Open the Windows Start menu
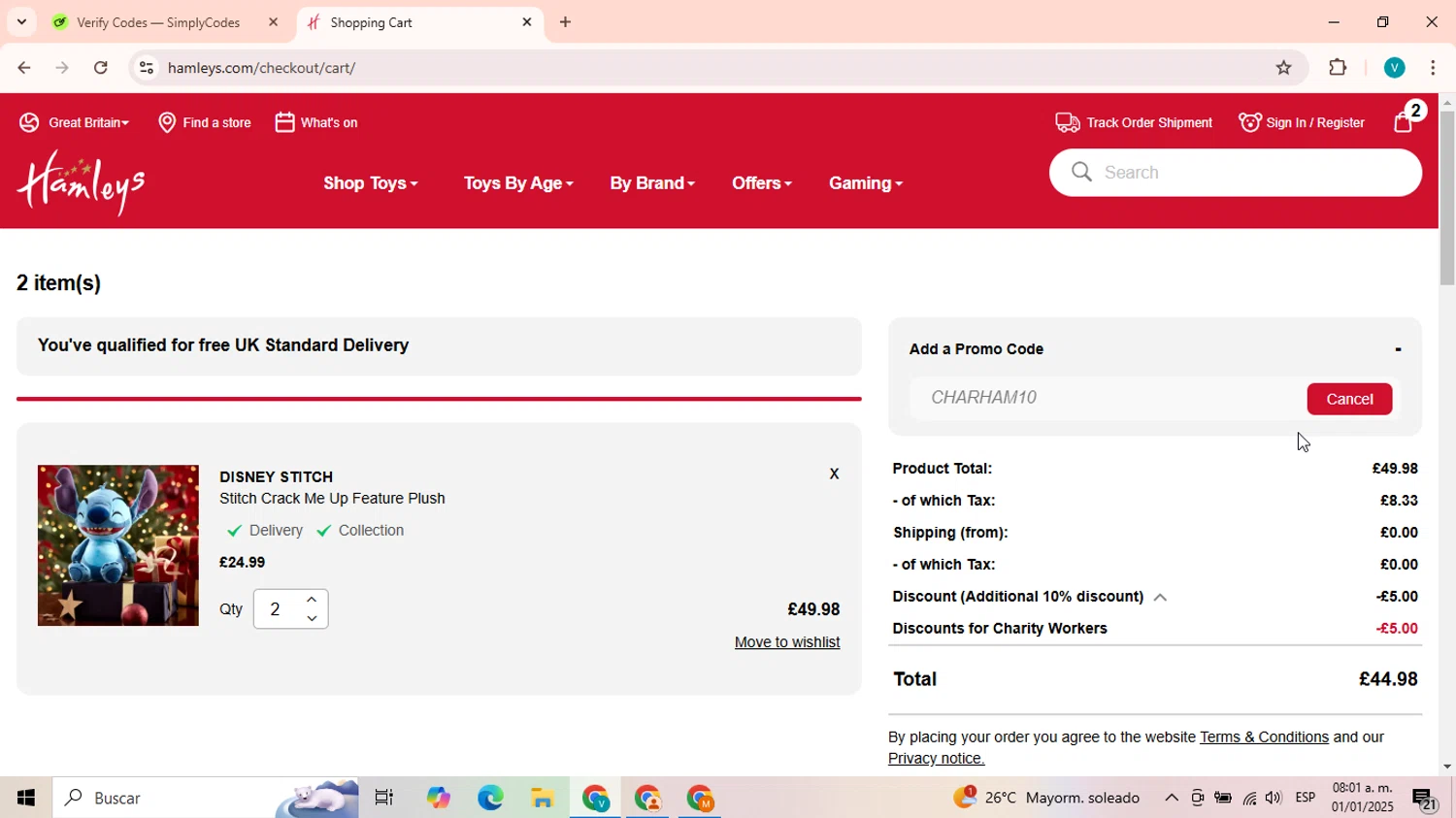This screenshot has width=1456, height=818. point(26,798)
